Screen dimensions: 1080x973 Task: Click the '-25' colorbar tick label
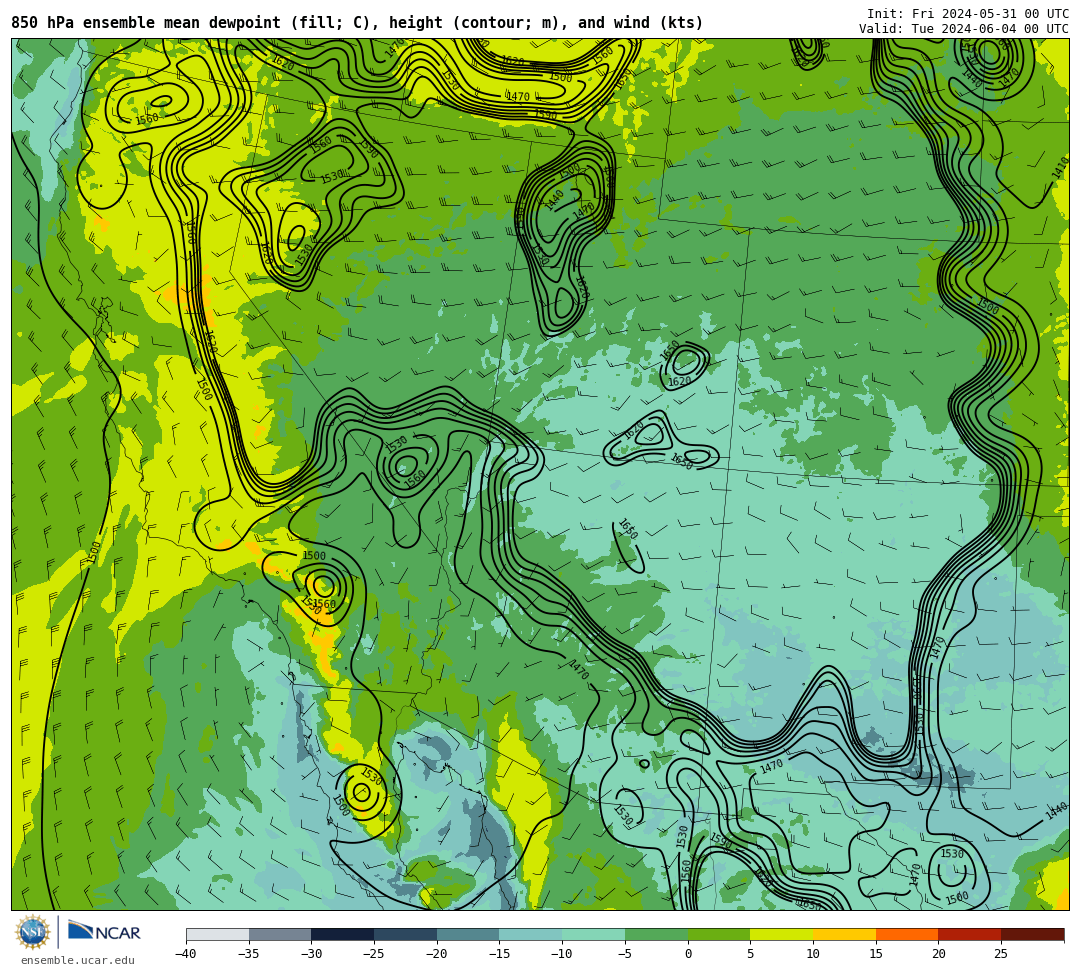(x=373, y=954)
